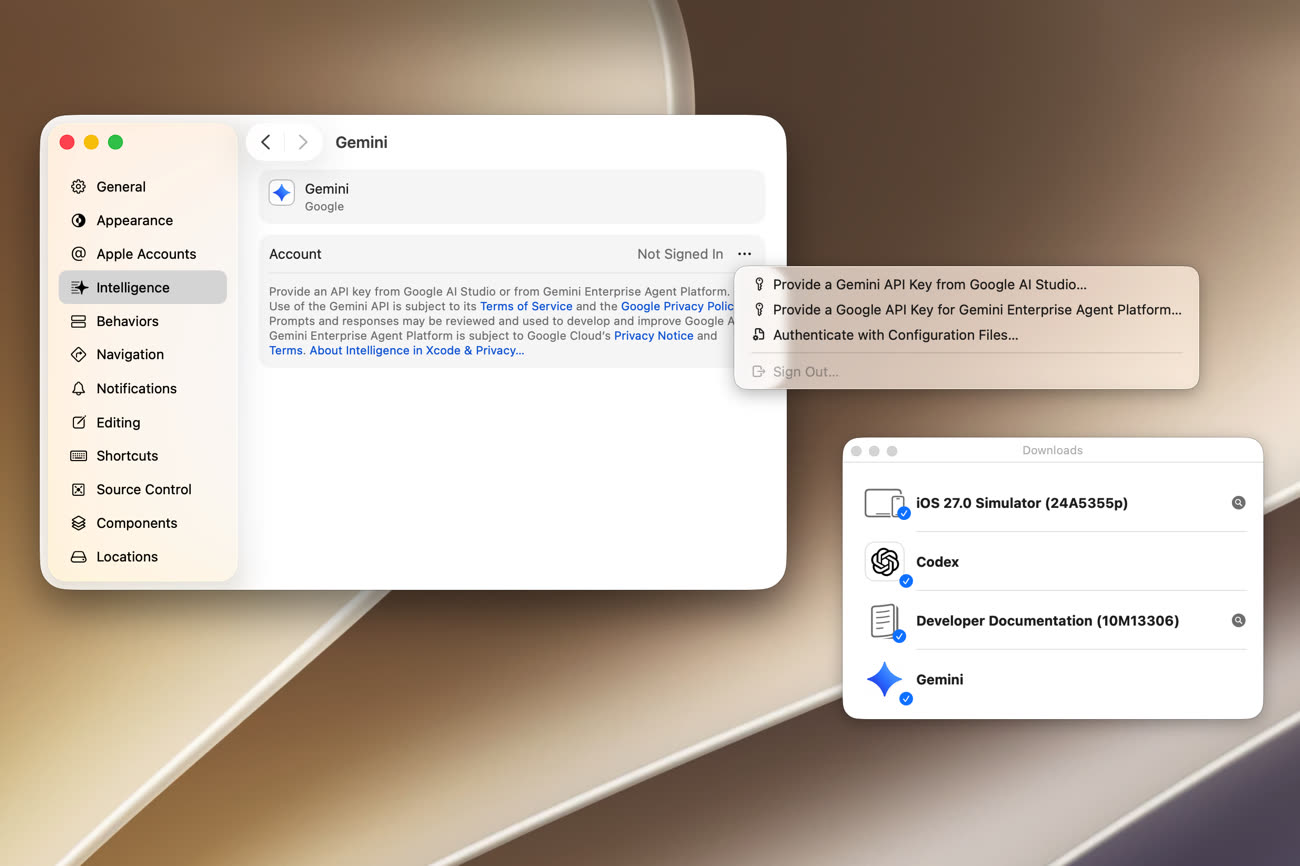The height and width of the screenshot is (866, 1300).
Task: Go back with the left chevron
Action: click(266, 142)
